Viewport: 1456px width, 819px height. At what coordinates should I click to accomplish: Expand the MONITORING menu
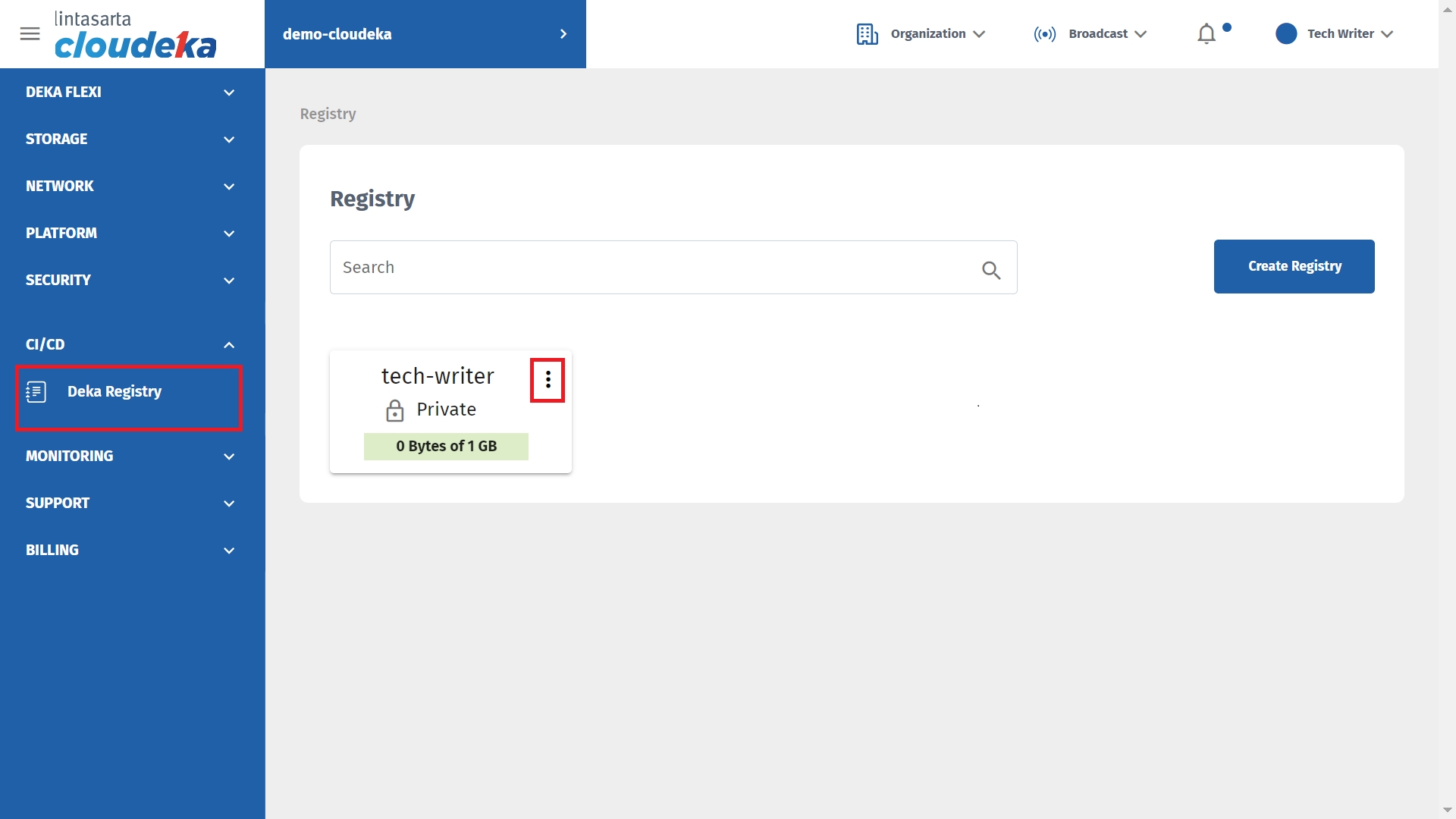pos(129,457)
